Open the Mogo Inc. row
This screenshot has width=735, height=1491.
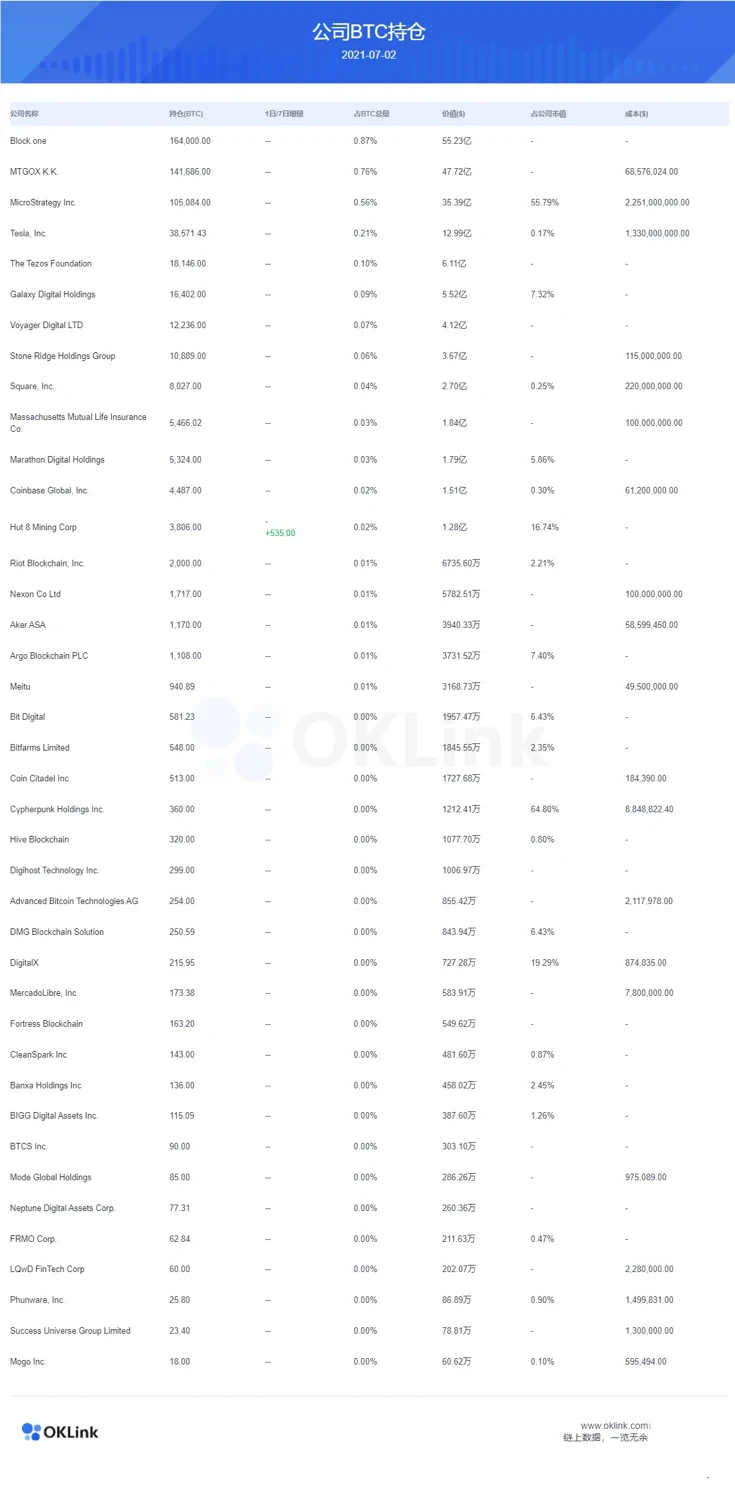[28, 1362]
